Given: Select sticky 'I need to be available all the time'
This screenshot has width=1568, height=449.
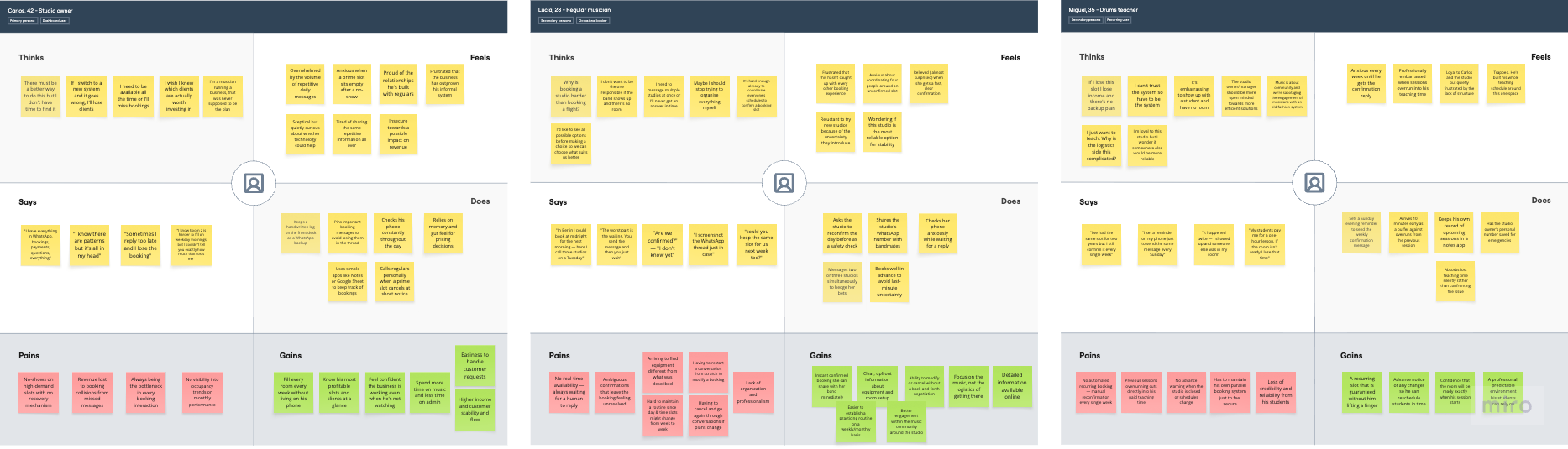Looking at the screenshot, I should 134,96.
